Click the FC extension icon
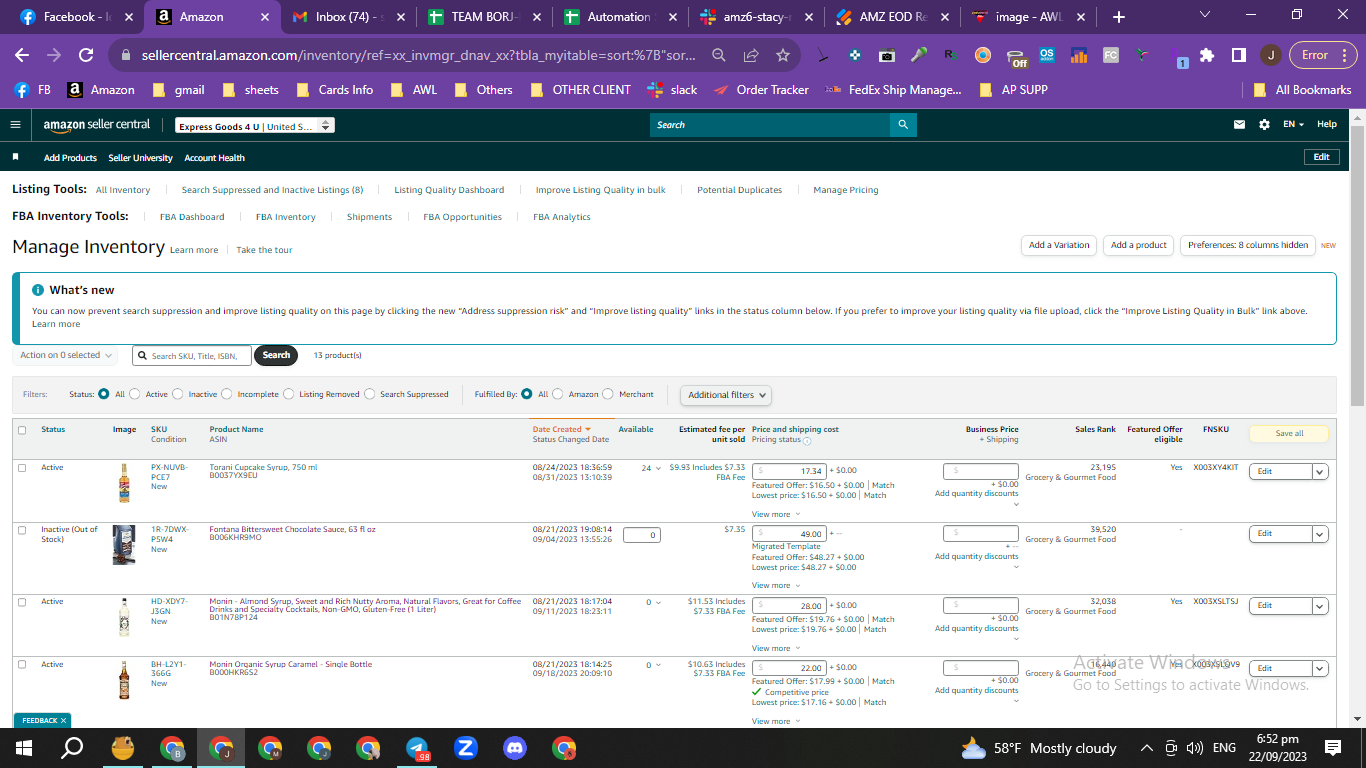 (1111, 56)
